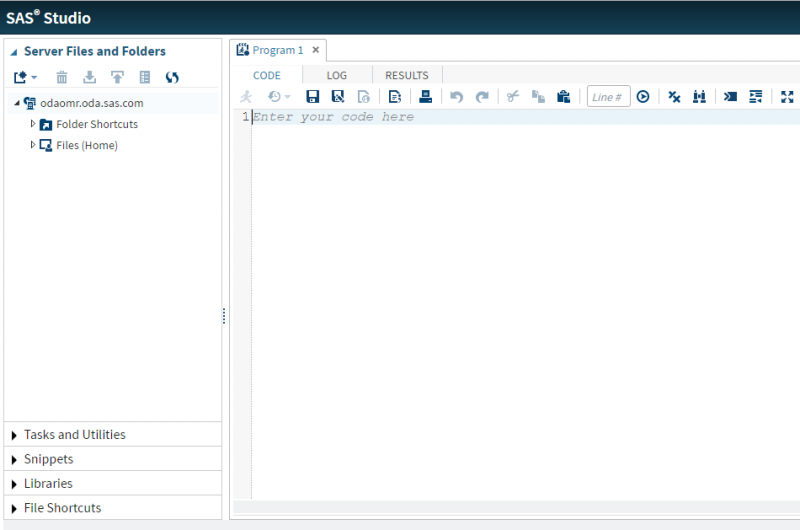Image resolution: width=800 pixels, height=530 pixels.
Task: Click the Line # input field
Action: point(608,97)
